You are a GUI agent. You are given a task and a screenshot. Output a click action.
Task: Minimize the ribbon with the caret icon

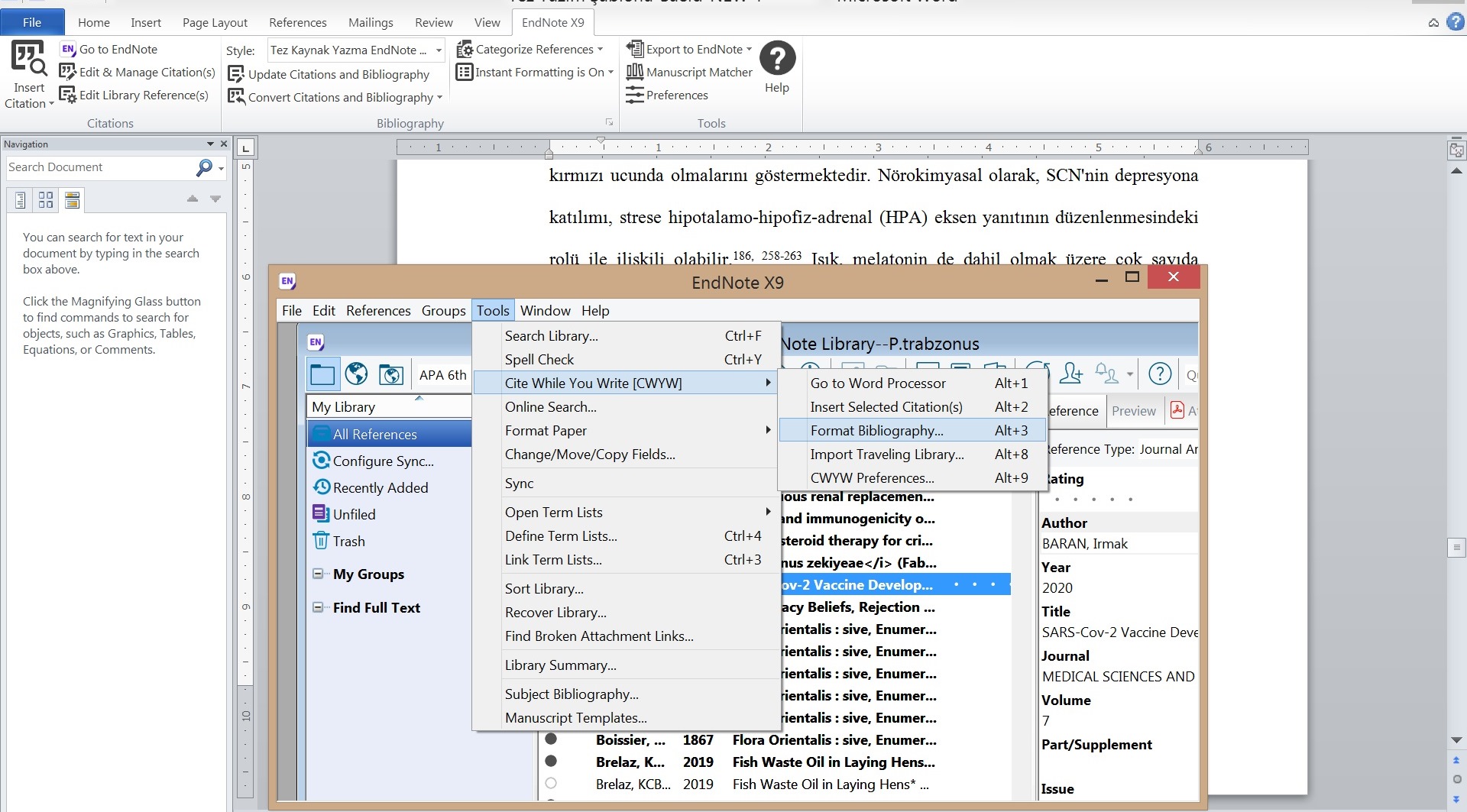tap(1433, 22)
